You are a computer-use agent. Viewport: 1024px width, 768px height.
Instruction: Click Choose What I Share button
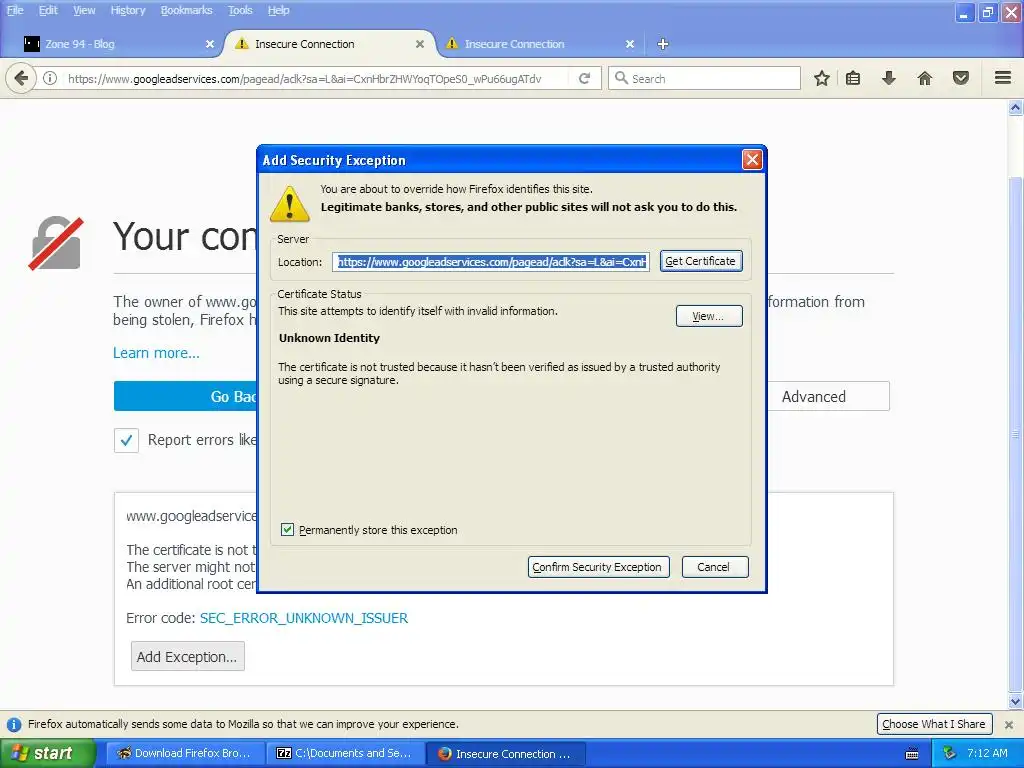(x=934, y=724)
